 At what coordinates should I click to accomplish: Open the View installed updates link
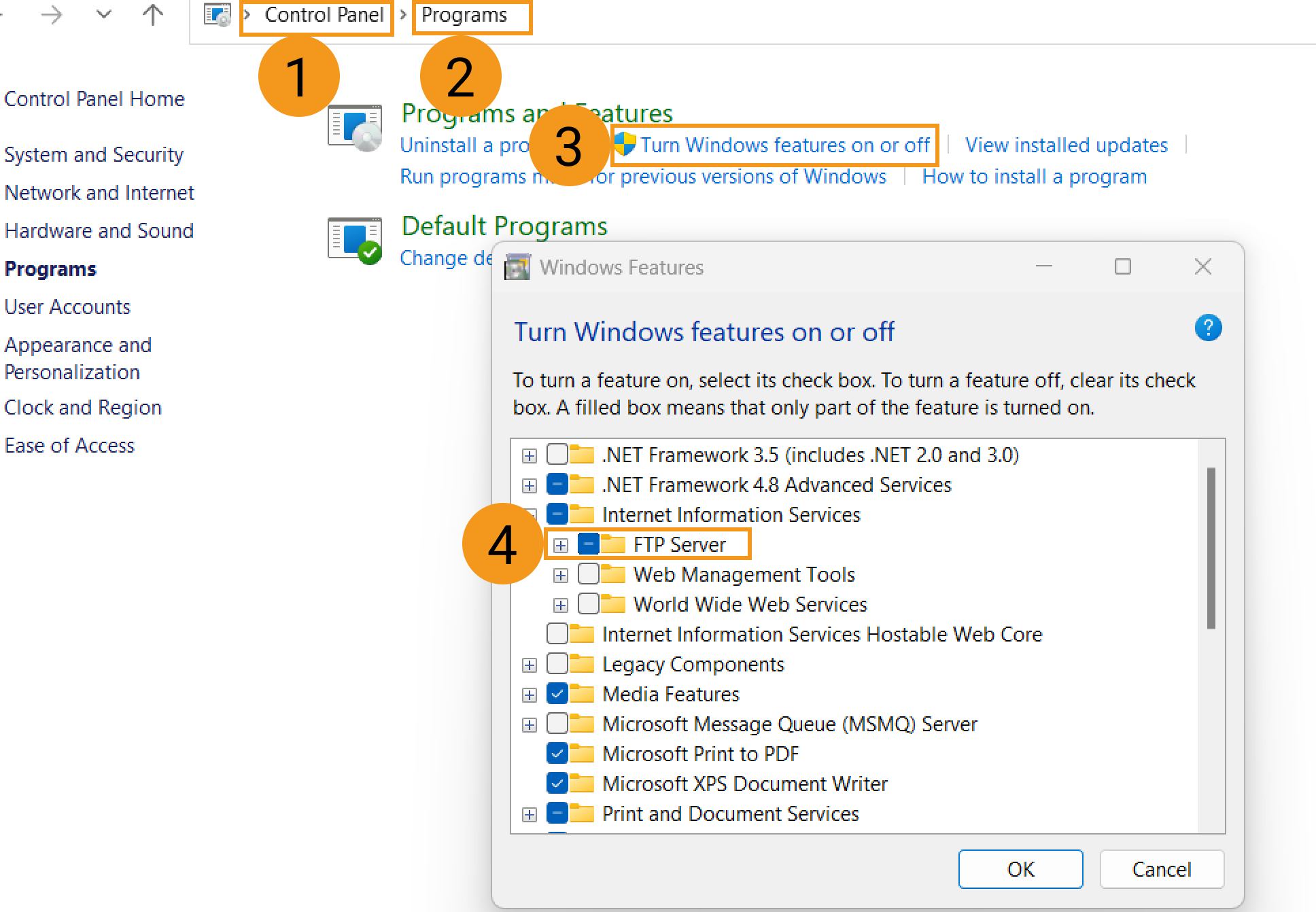(x=1066, y=145)
